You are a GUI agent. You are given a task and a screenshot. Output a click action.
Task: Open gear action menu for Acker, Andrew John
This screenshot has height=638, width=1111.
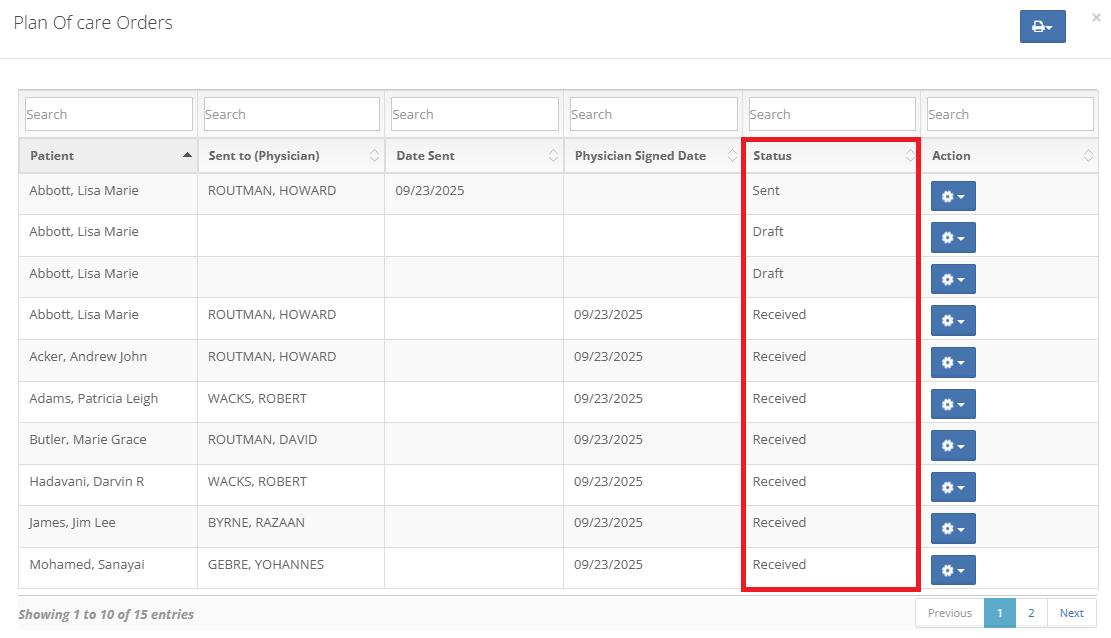(952, 362)
